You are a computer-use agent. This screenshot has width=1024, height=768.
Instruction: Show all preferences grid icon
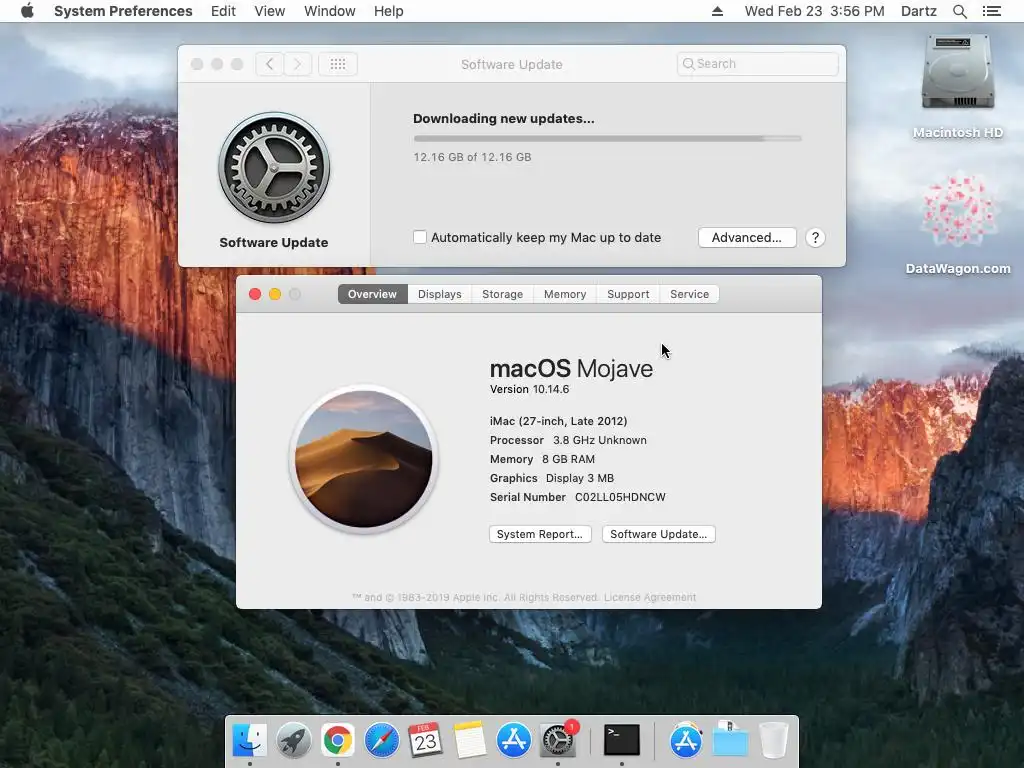(x=338, y=64)
